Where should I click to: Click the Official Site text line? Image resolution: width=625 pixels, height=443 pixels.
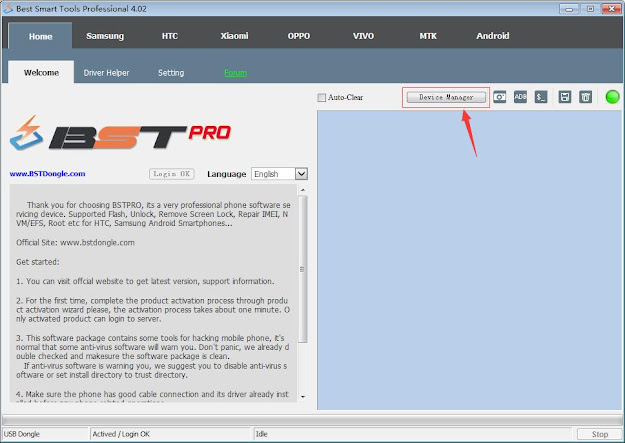pyautogui.click(x=75, y=242)
